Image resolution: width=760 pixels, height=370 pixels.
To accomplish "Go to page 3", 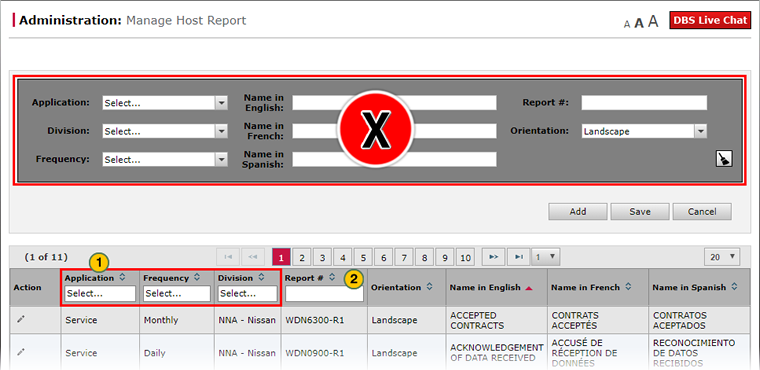I will point(322,257).
